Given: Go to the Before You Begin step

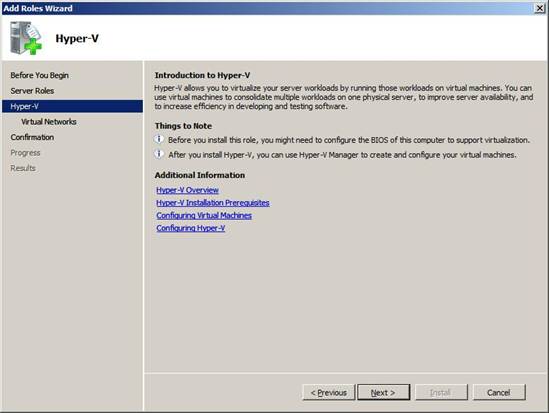Looking at the screenshot, I should click(40, 75).
